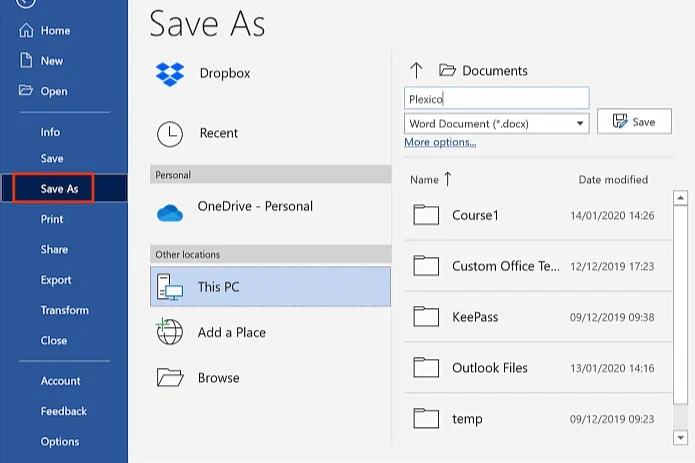Open the Transform page
Viewport: 695px width, 463px height.
click(x=64, y=310)
